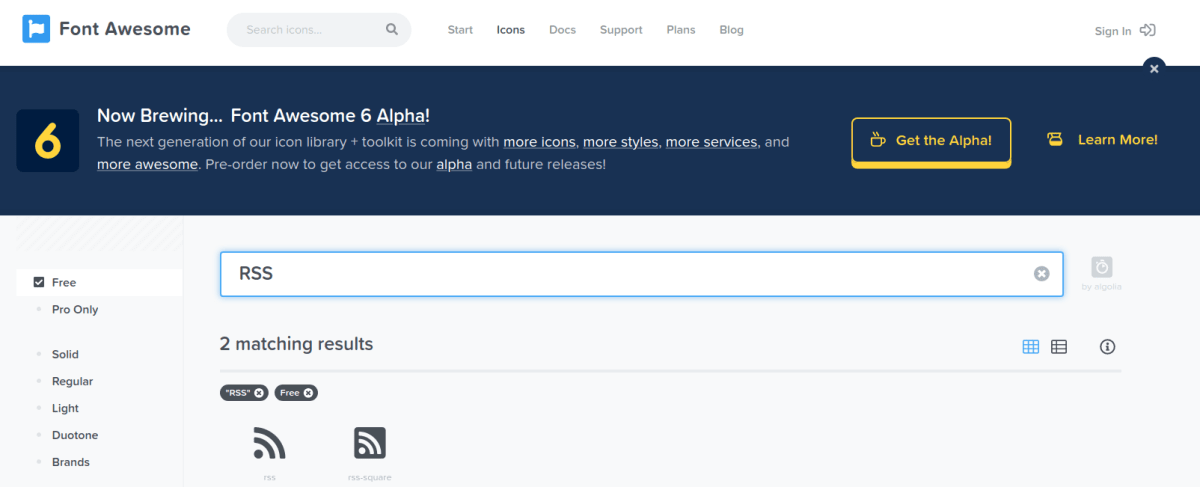
Task: Follow the "alpha" link in banner
Action: pos(454,164)
